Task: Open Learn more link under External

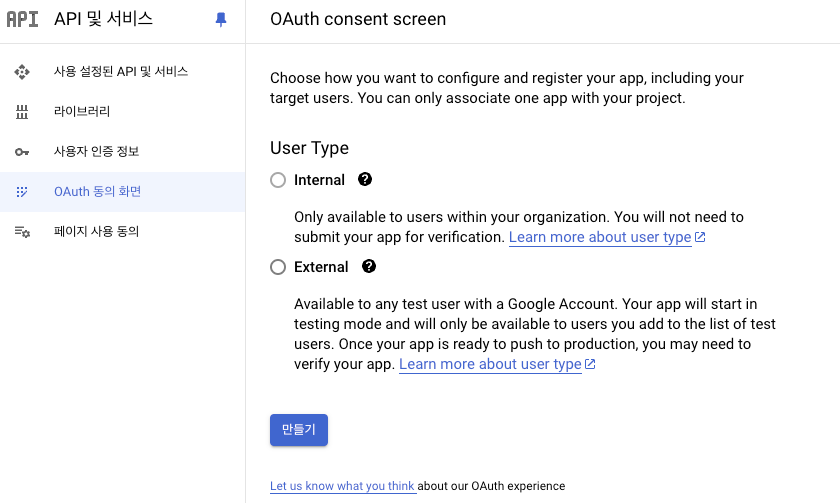Action: 490,364
